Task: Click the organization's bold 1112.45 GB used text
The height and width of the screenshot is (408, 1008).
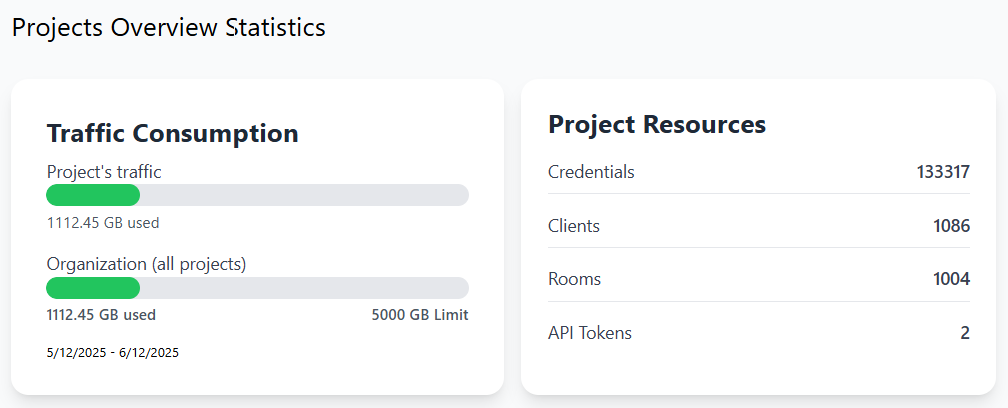Action: [x=101, y=315]
